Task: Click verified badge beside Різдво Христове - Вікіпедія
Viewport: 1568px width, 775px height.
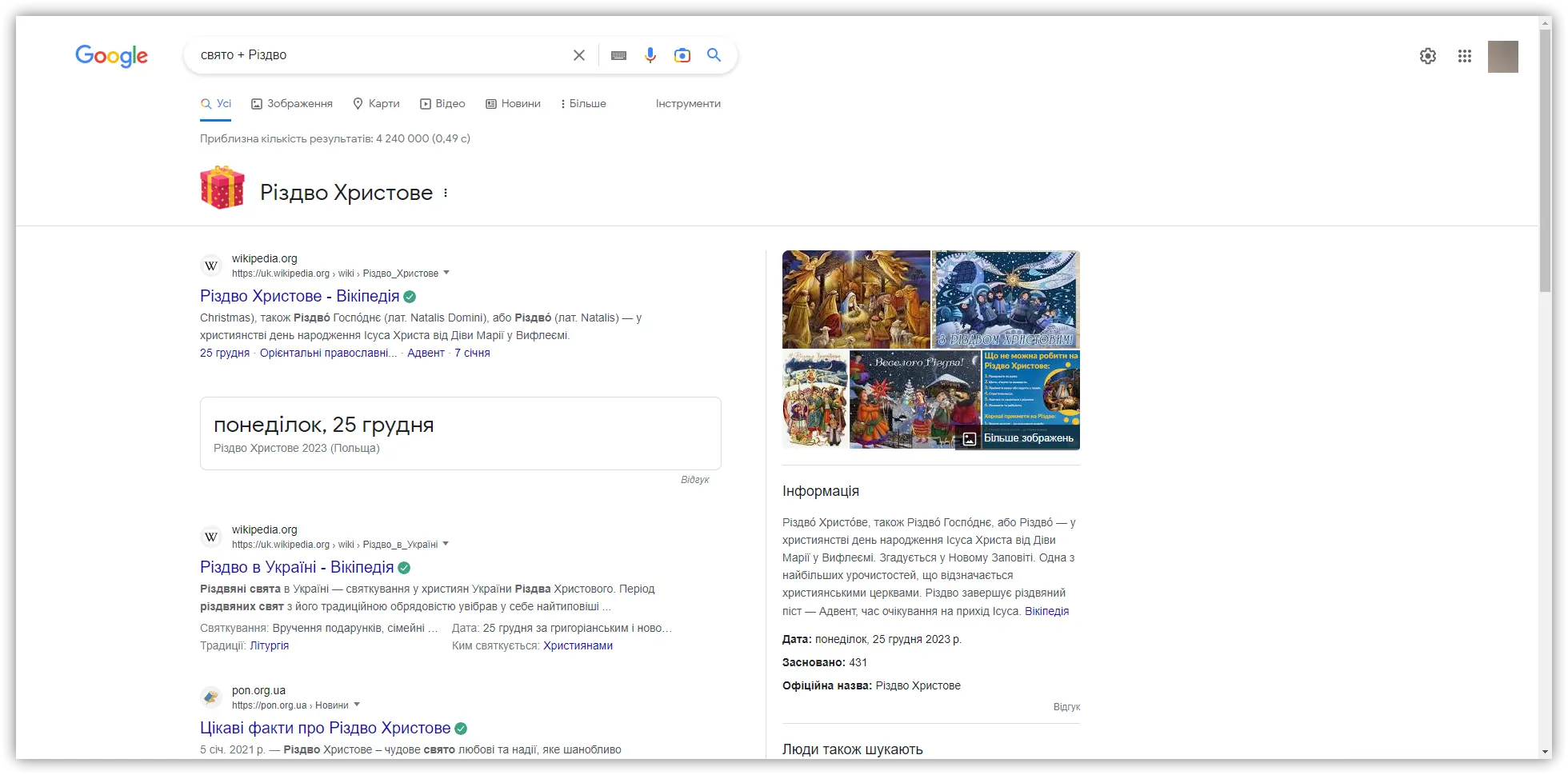Action: click(x=410, y=297)
